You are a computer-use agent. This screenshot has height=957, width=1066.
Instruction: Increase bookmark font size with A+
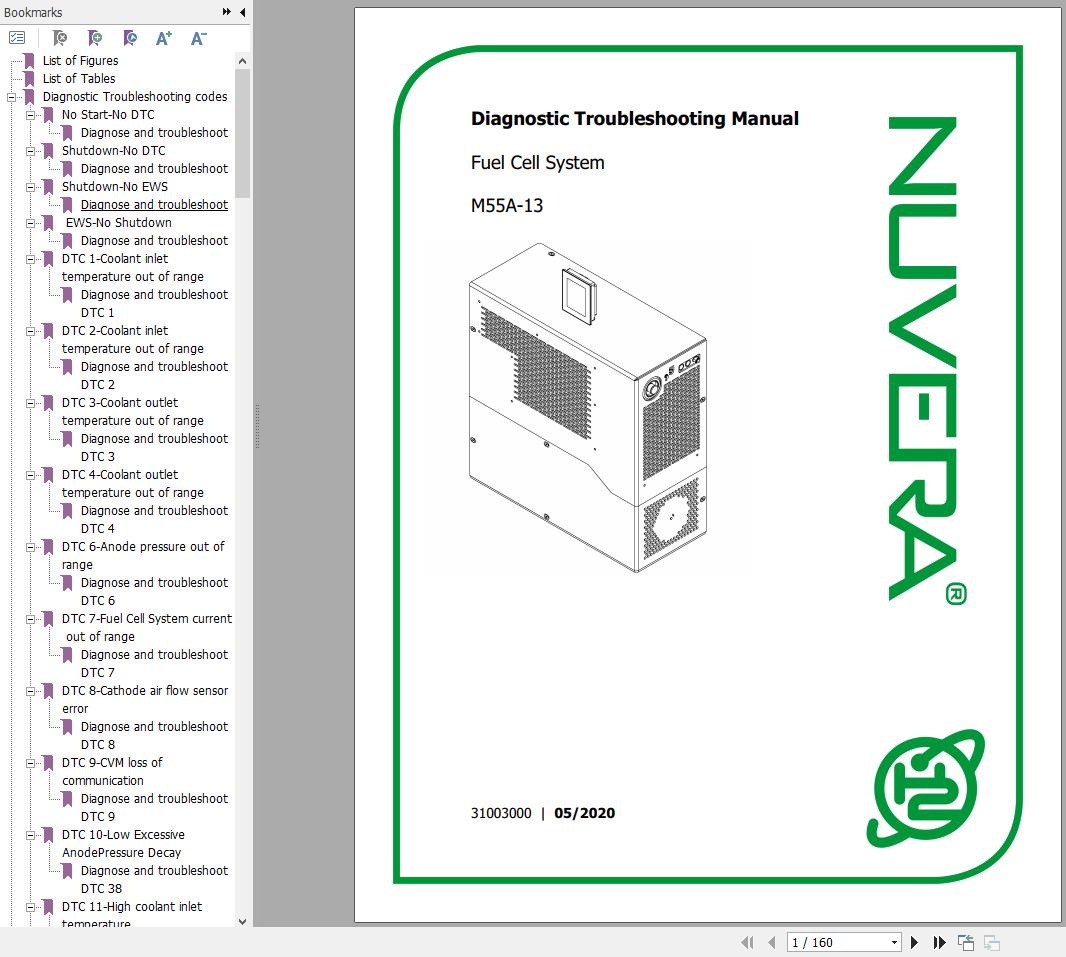tap(164, 38)
